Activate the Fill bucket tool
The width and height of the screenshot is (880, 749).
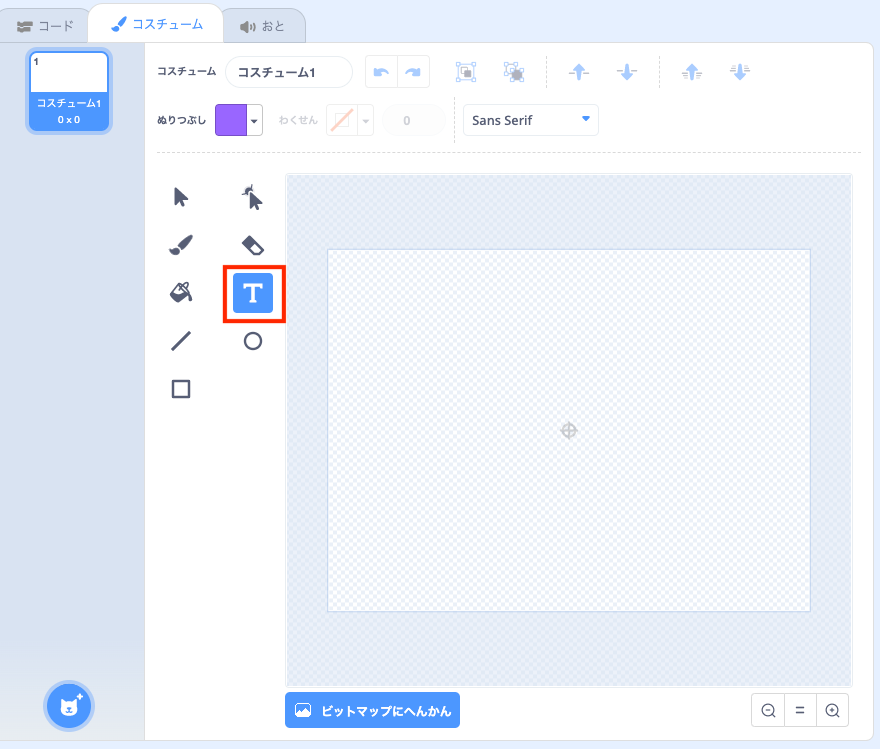point(181,292)
